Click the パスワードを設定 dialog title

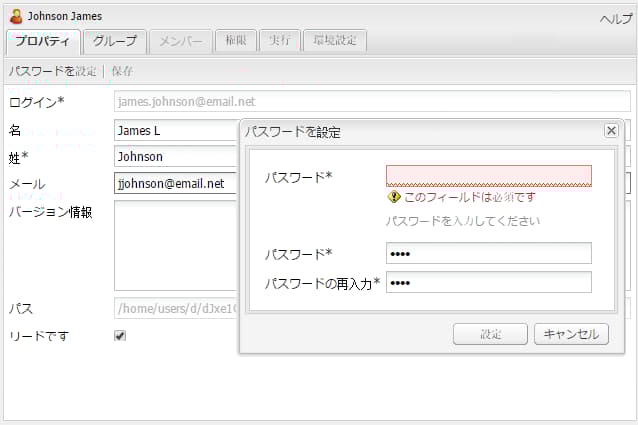point(293,132)
